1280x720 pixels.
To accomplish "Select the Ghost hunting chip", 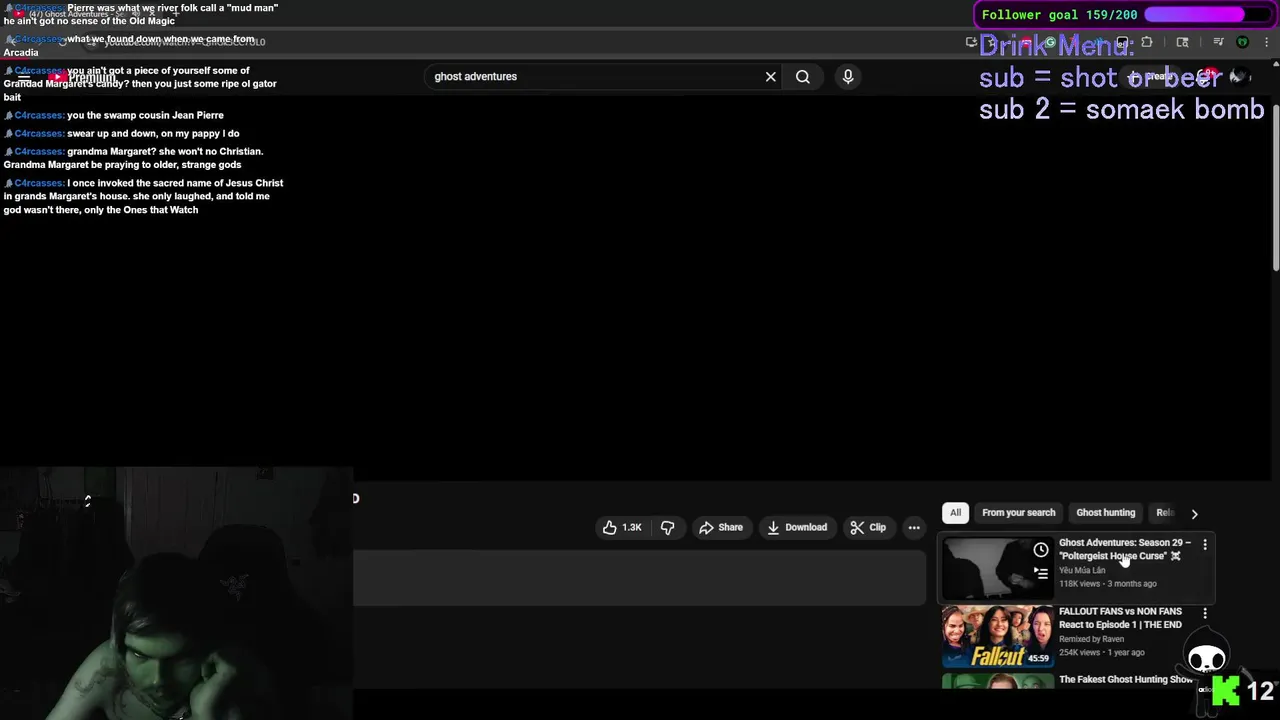I will [x=1105, y=513].
